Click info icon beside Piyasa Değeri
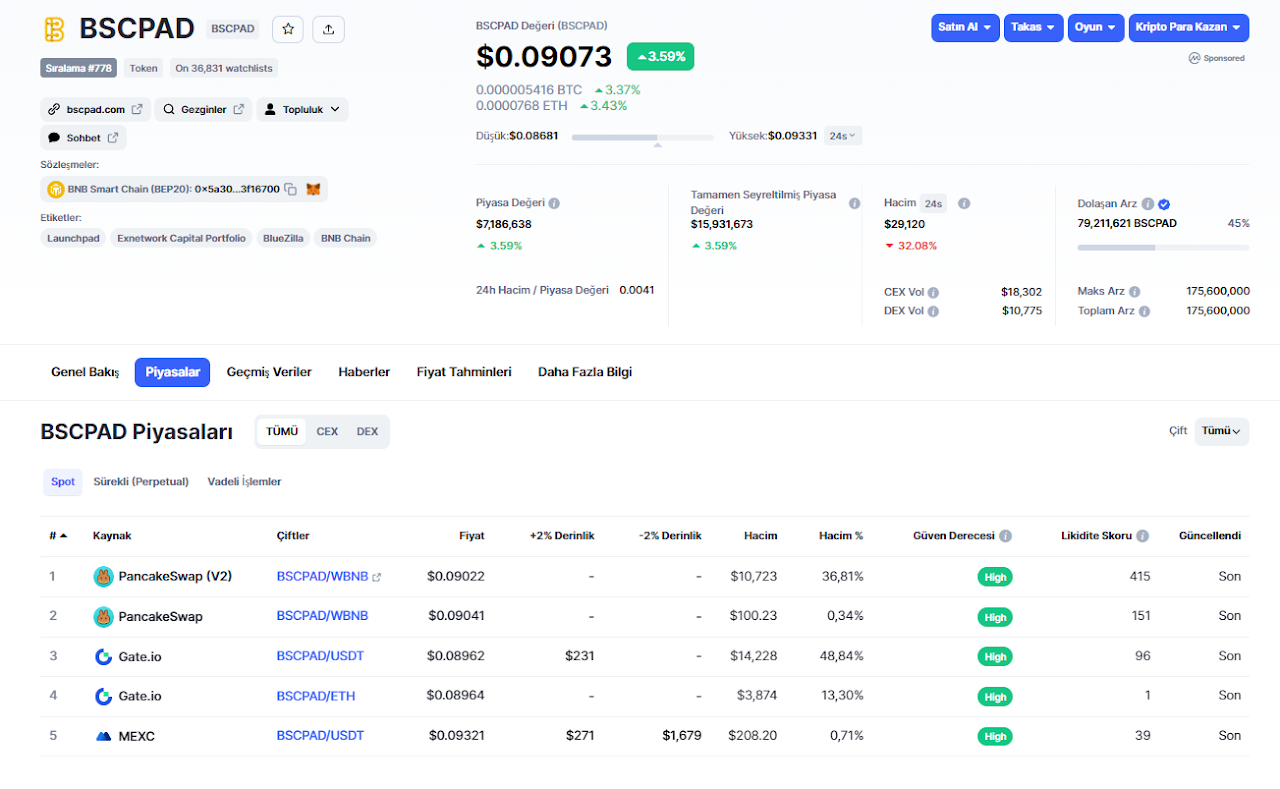Viewport: 1280px width, 789px height. (x=554, y=203)
